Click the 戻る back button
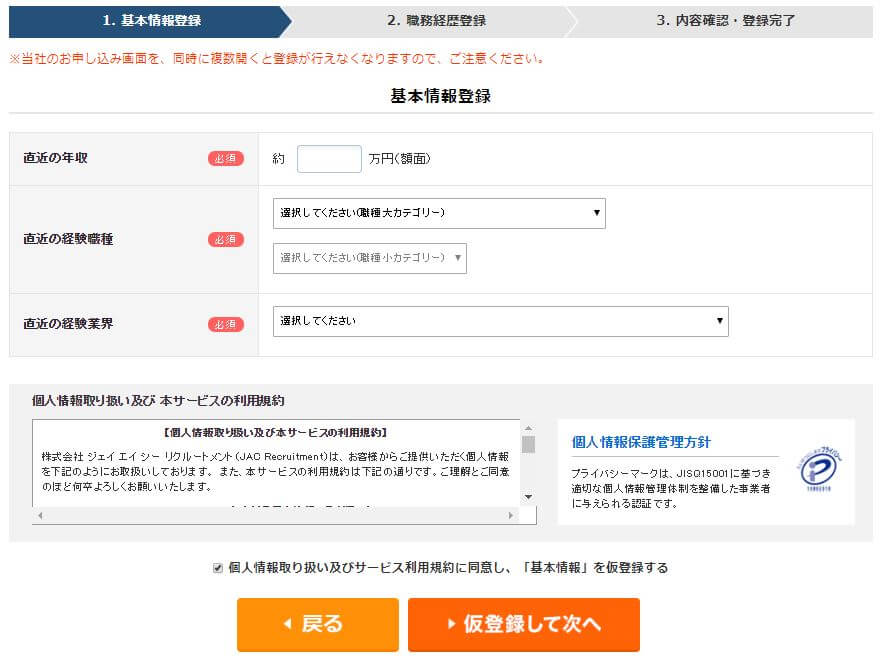This screenshot has width=883, height=663. (318, 625)
